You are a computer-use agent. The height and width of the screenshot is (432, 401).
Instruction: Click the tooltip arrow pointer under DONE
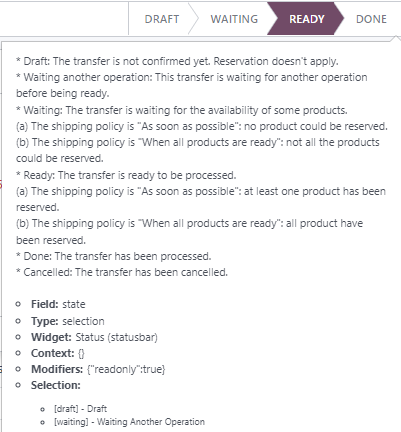tap(396, 38)
